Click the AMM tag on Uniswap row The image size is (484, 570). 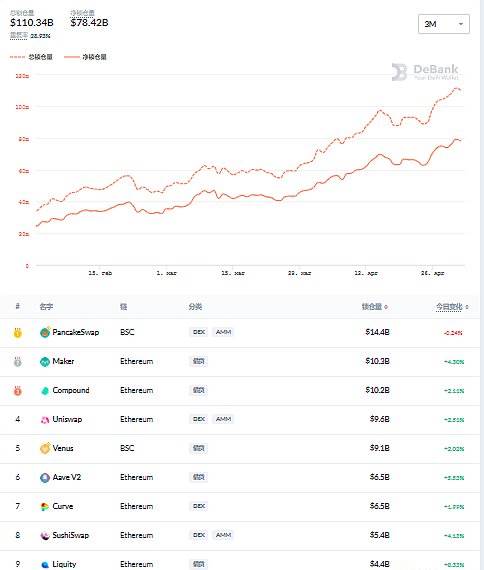click(223, 419)
